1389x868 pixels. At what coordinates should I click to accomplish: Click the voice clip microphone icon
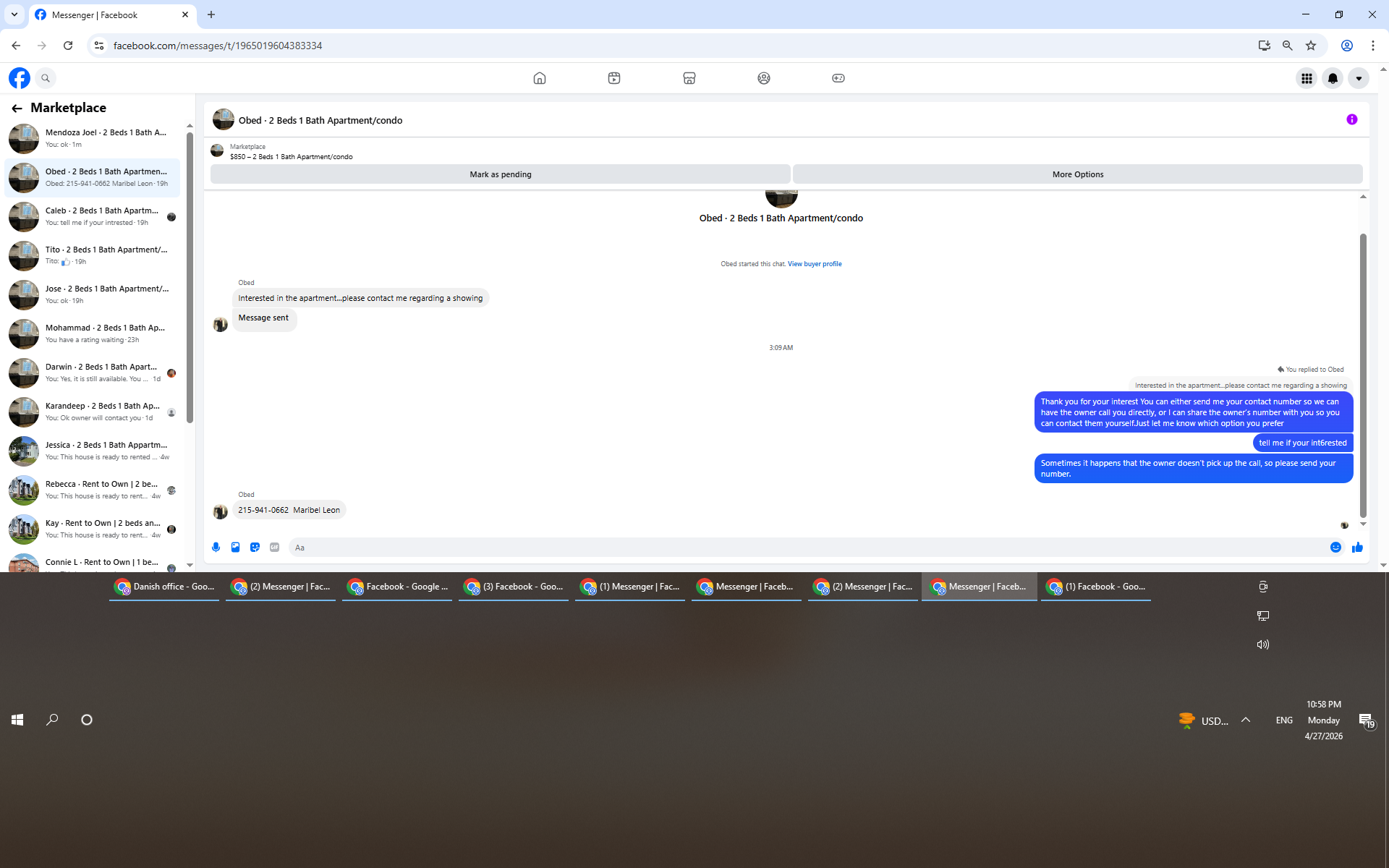pyautogui.click(x=216, y=548)
